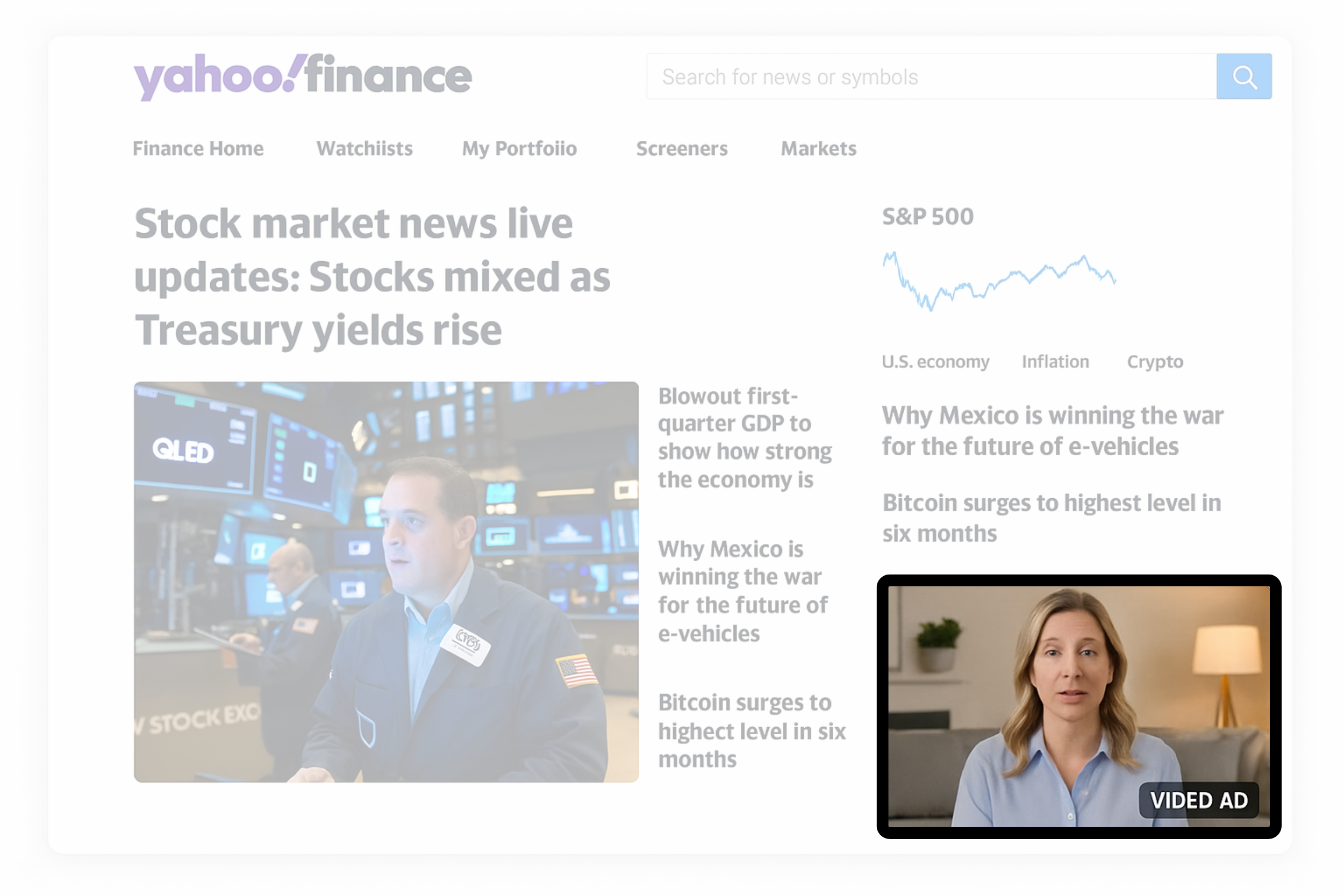Open the Finance Home menu item
Image resolution: width=1344 pixels, height=896 pixels.
click(198, 148)
